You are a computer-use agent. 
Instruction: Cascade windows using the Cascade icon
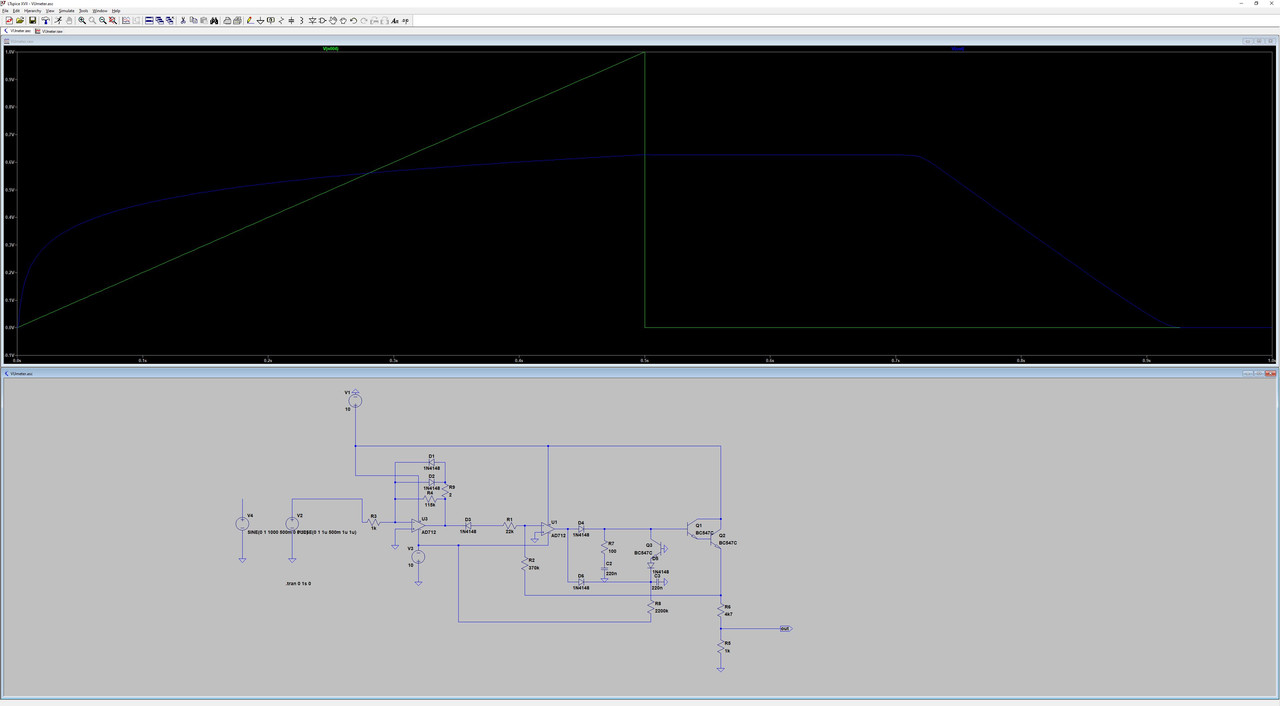tap(160, 20)
